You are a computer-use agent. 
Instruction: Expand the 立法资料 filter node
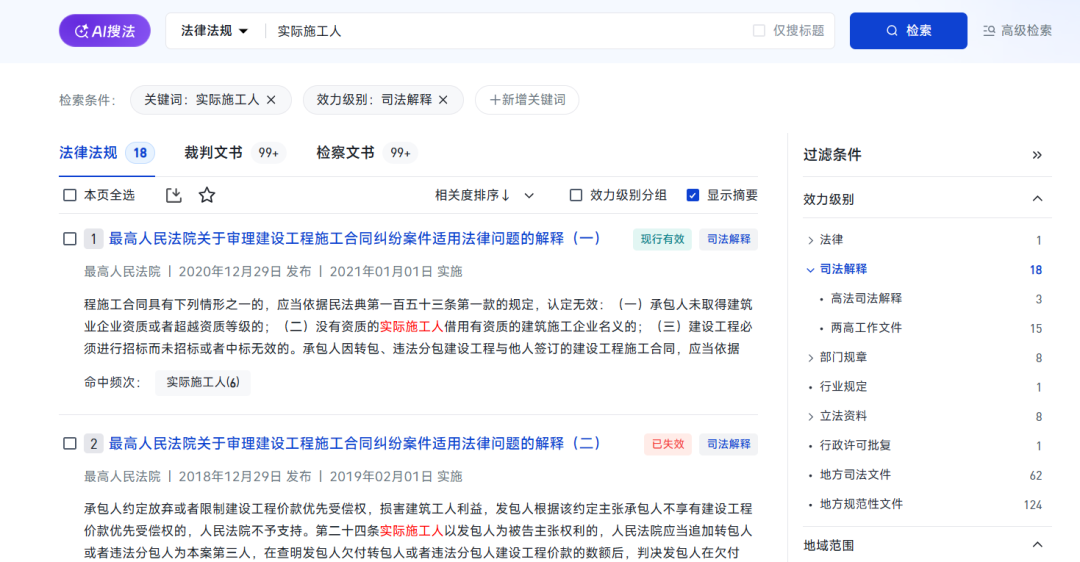pyautogui.click(x=811, y=417)
